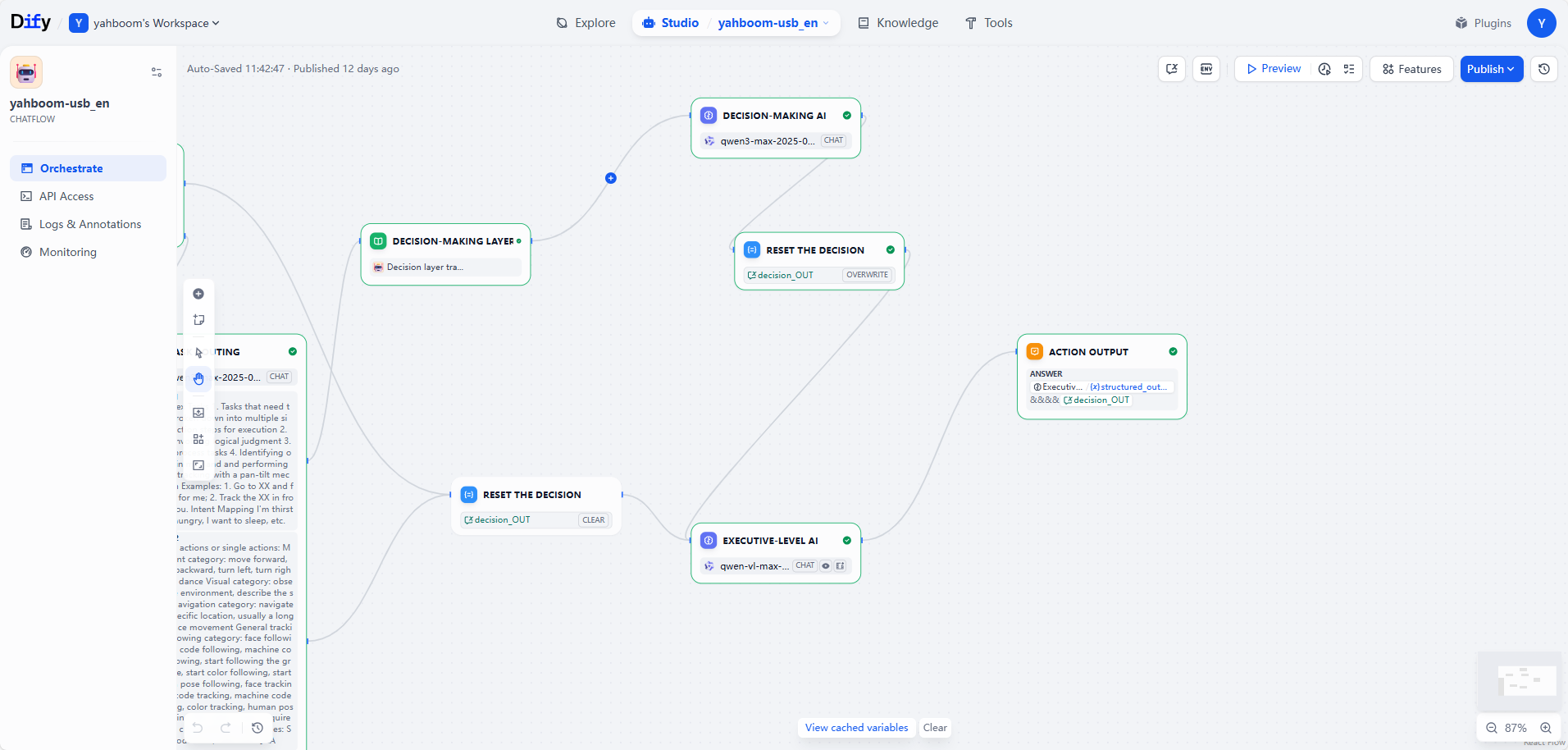Open the Tools tab
Viewport: 1568px width, 750px height.
coord(988,23)
